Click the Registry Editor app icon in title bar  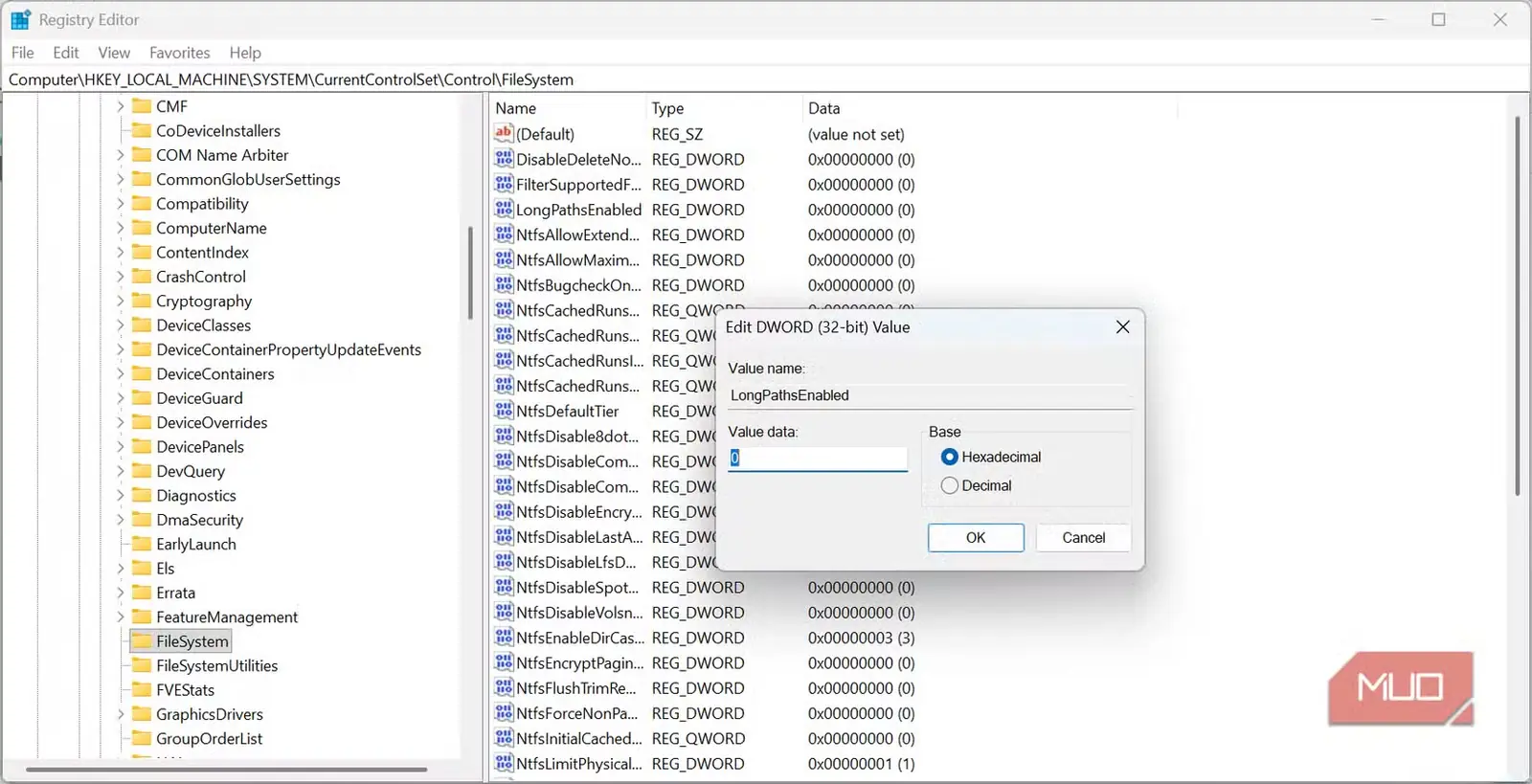coord(20,19)
